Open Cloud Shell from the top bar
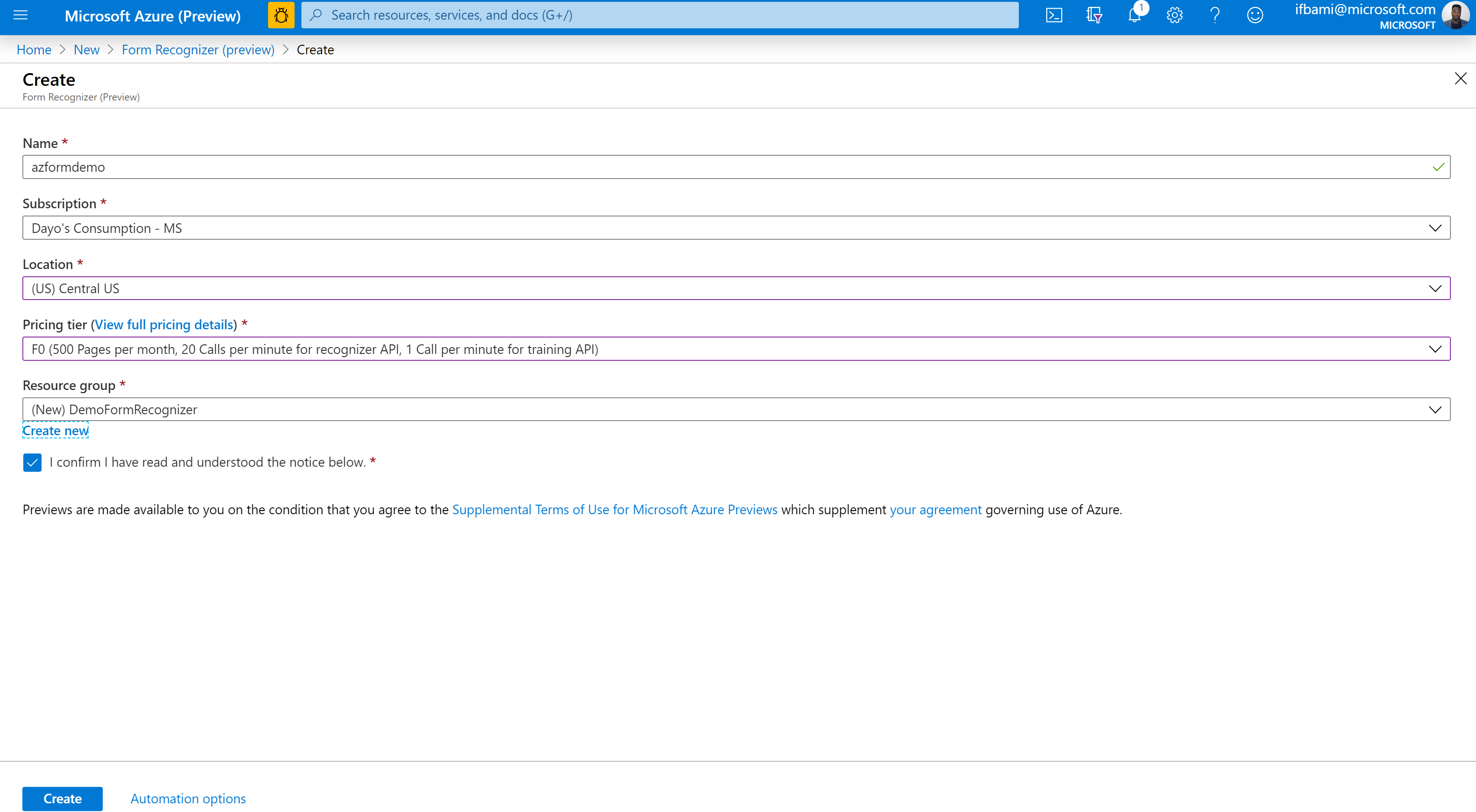 [1054, 16]
